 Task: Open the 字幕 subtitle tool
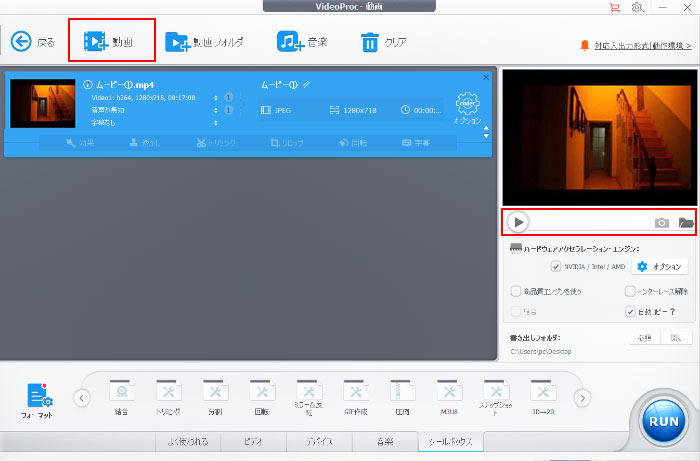(x=416, y=143)
